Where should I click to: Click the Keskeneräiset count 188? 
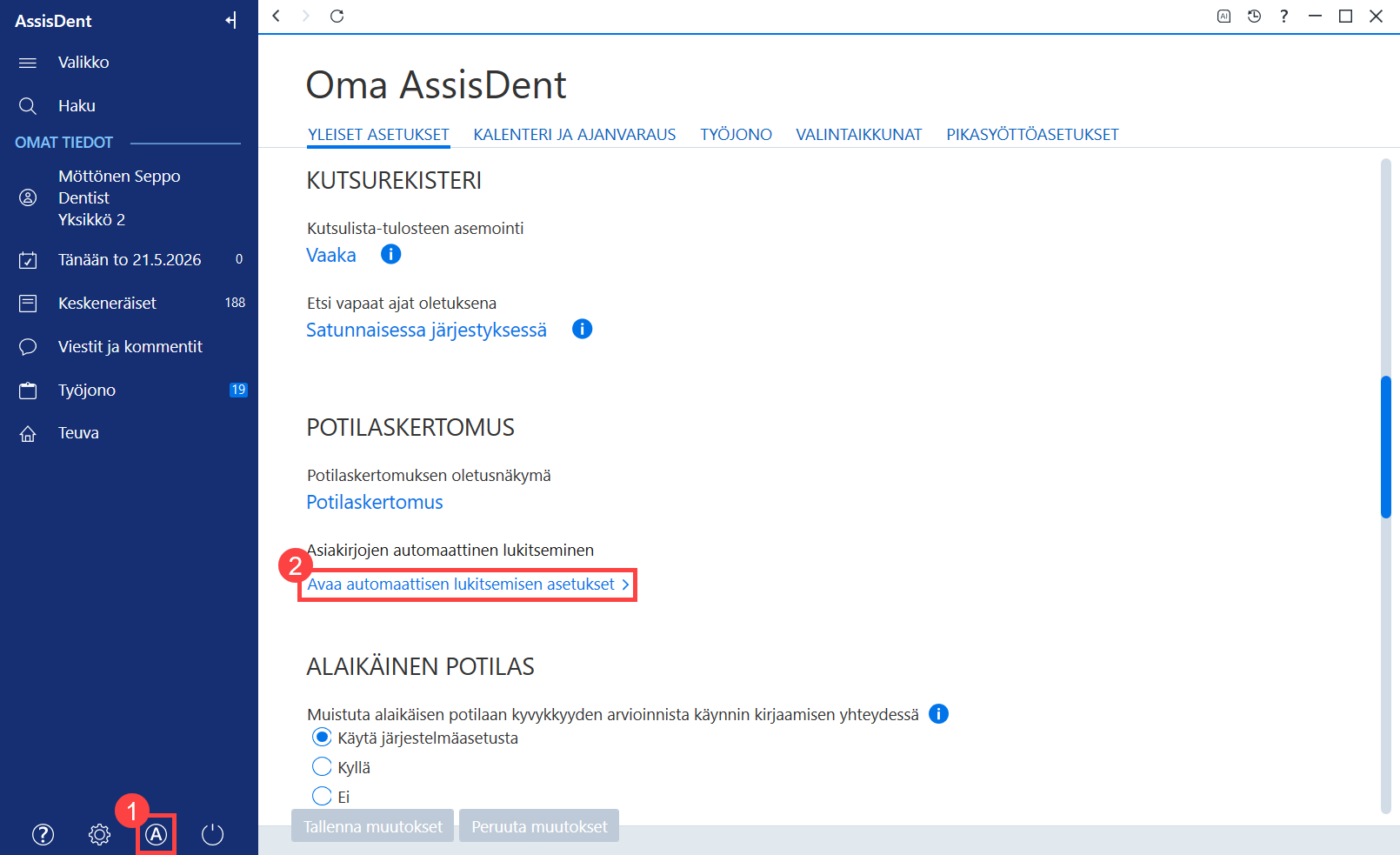(235, 303)
